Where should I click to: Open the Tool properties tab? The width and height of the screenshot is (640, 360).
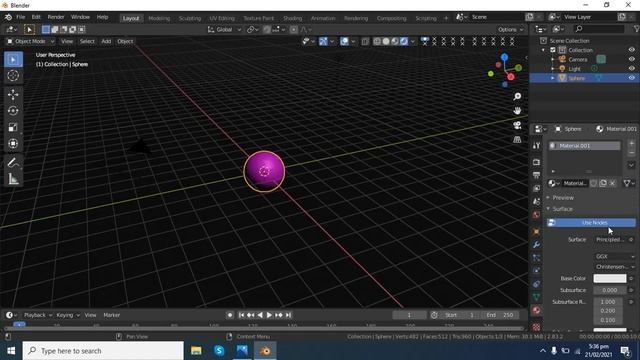536,146
